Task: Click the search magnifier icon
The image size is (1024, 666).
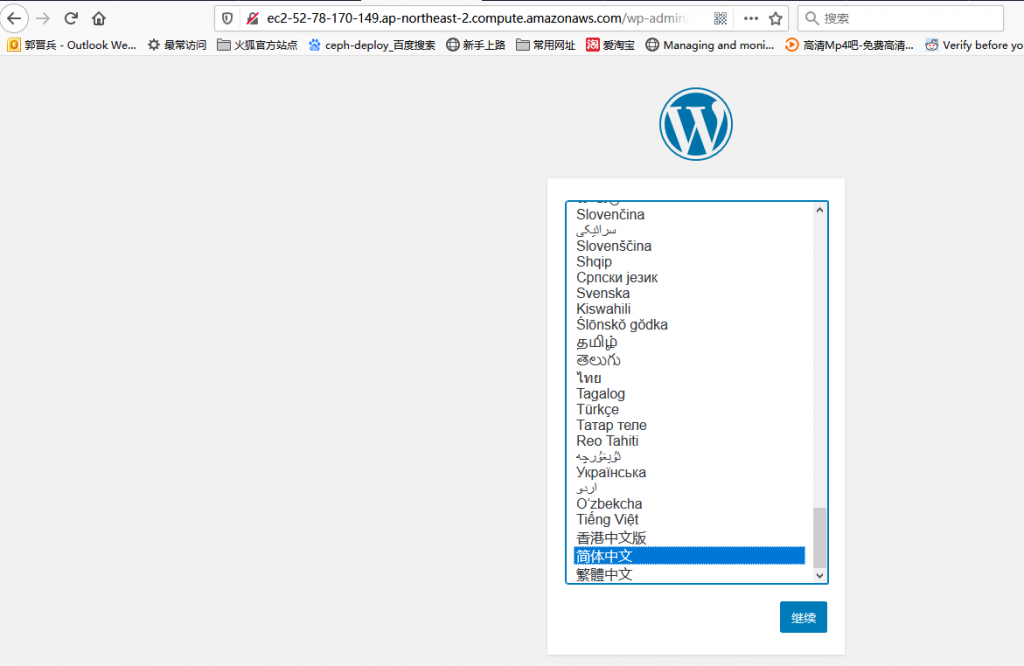Action: coord(812,18)
